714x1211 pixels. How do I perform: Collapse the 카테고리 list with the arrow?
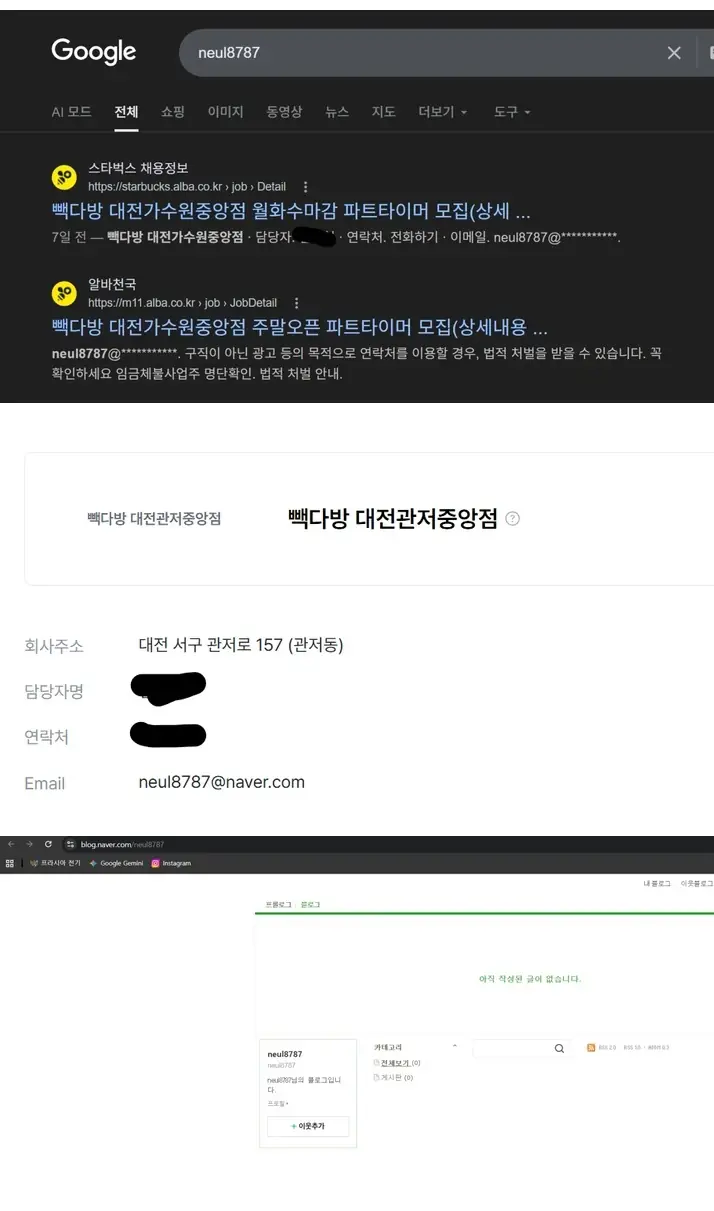click(455, 1046)
